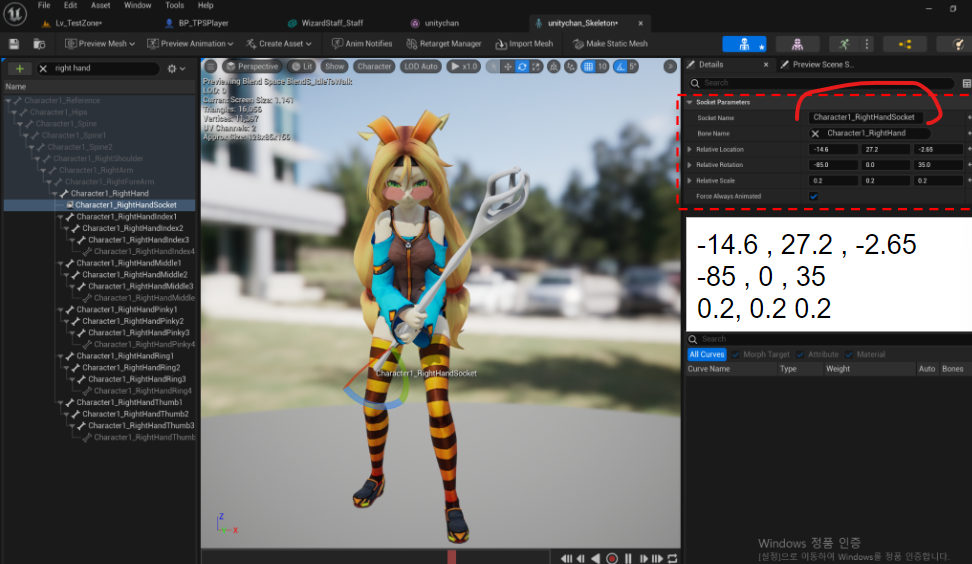Screen dimensions: 972x564
Task: Switch to Physics asset mode icon
Action: 958,44
